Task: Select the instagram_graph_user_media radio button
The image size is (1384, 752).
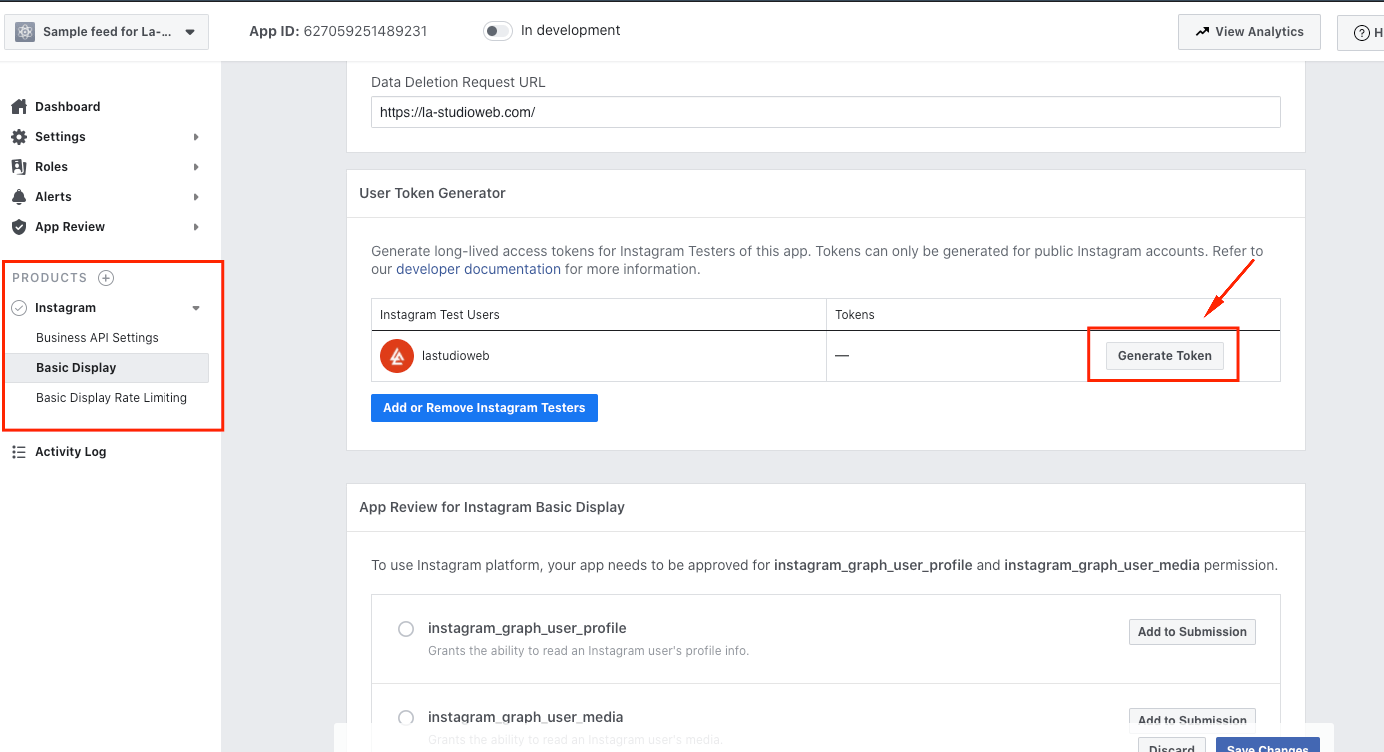Action: point(406,717)
